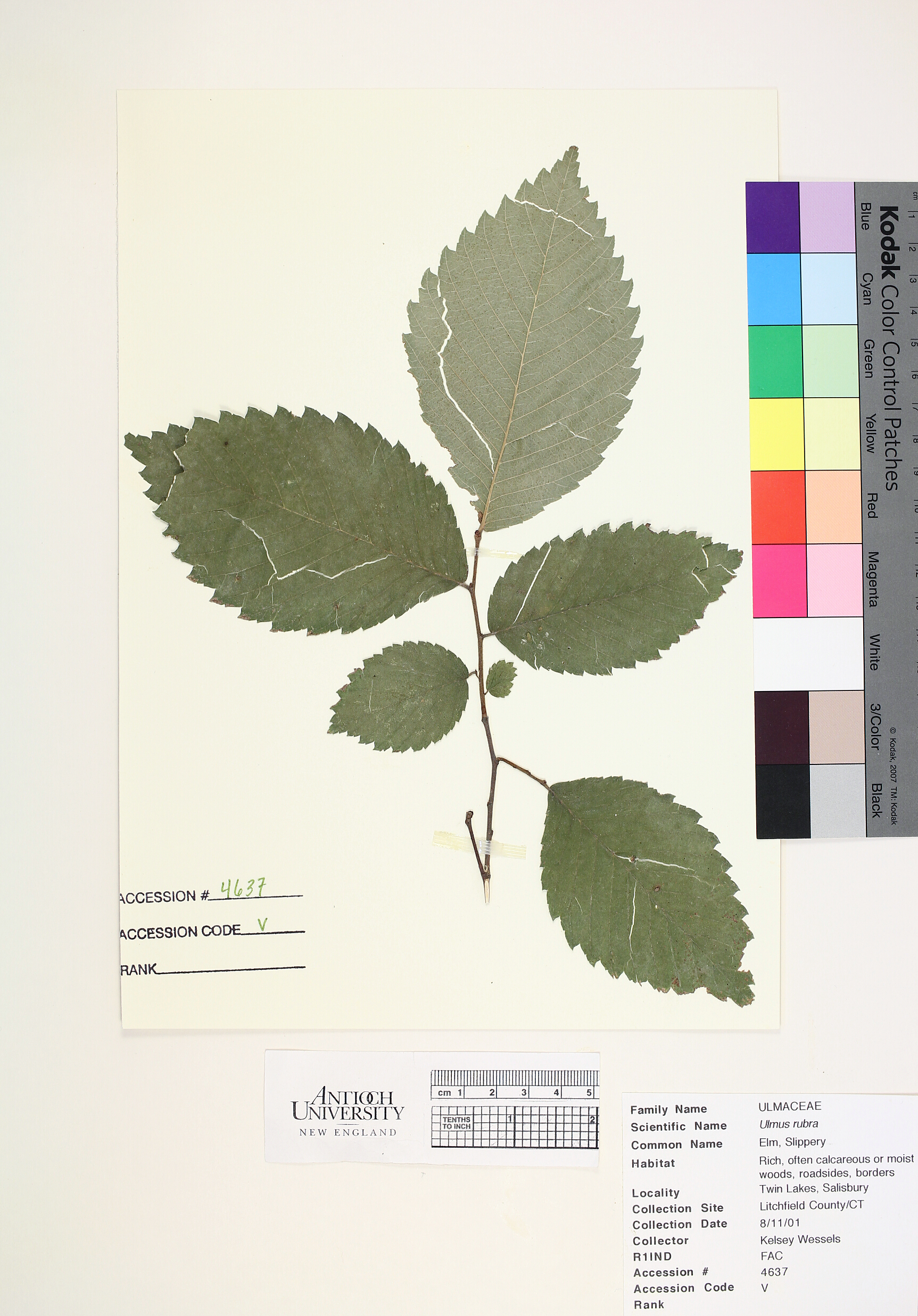Click the centimeter scale ruler
This screenshot has height=1316, width=918.
[514, 1084]
